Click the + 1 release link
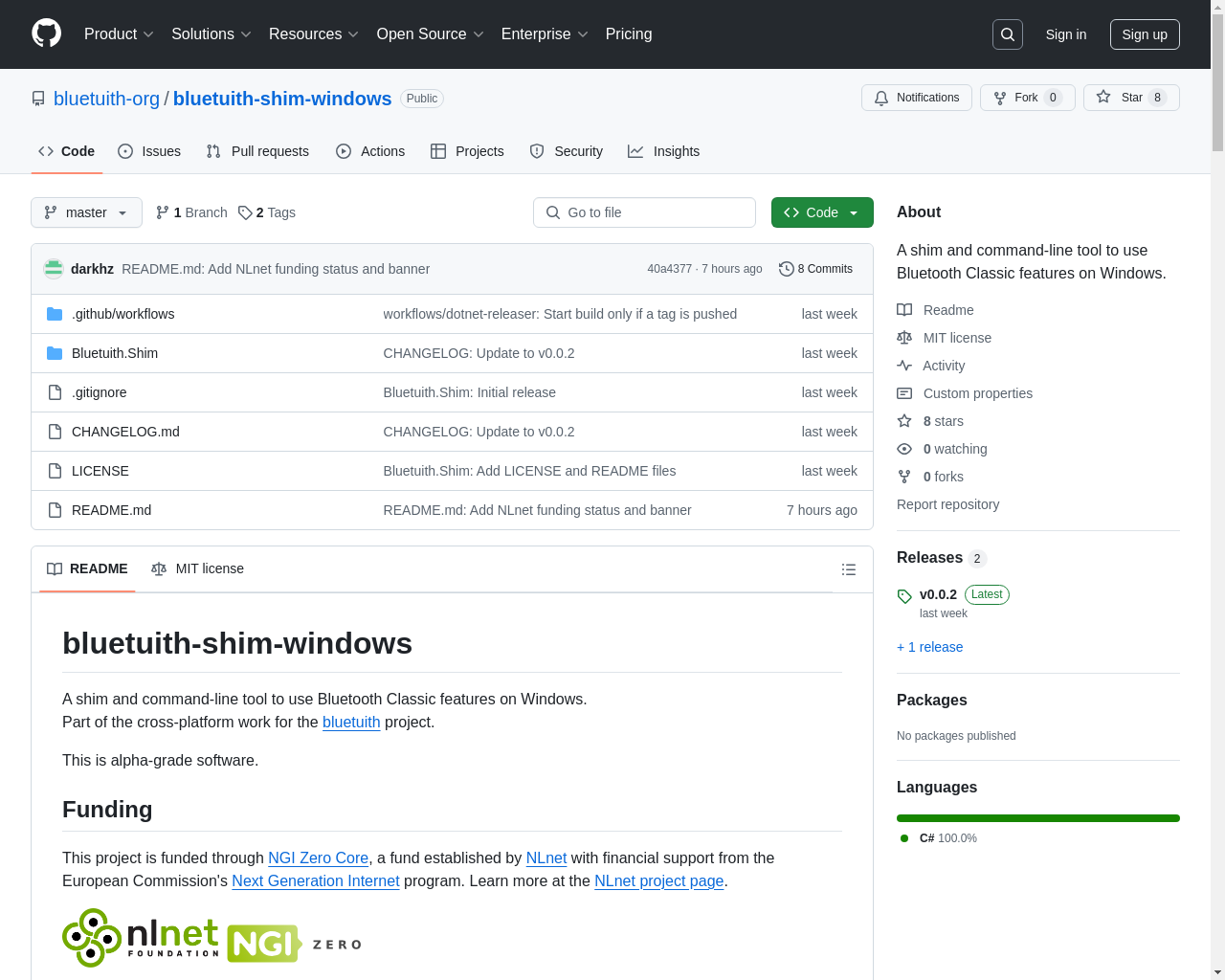The width and height of the screenshot is (1225, 980). 930,647
